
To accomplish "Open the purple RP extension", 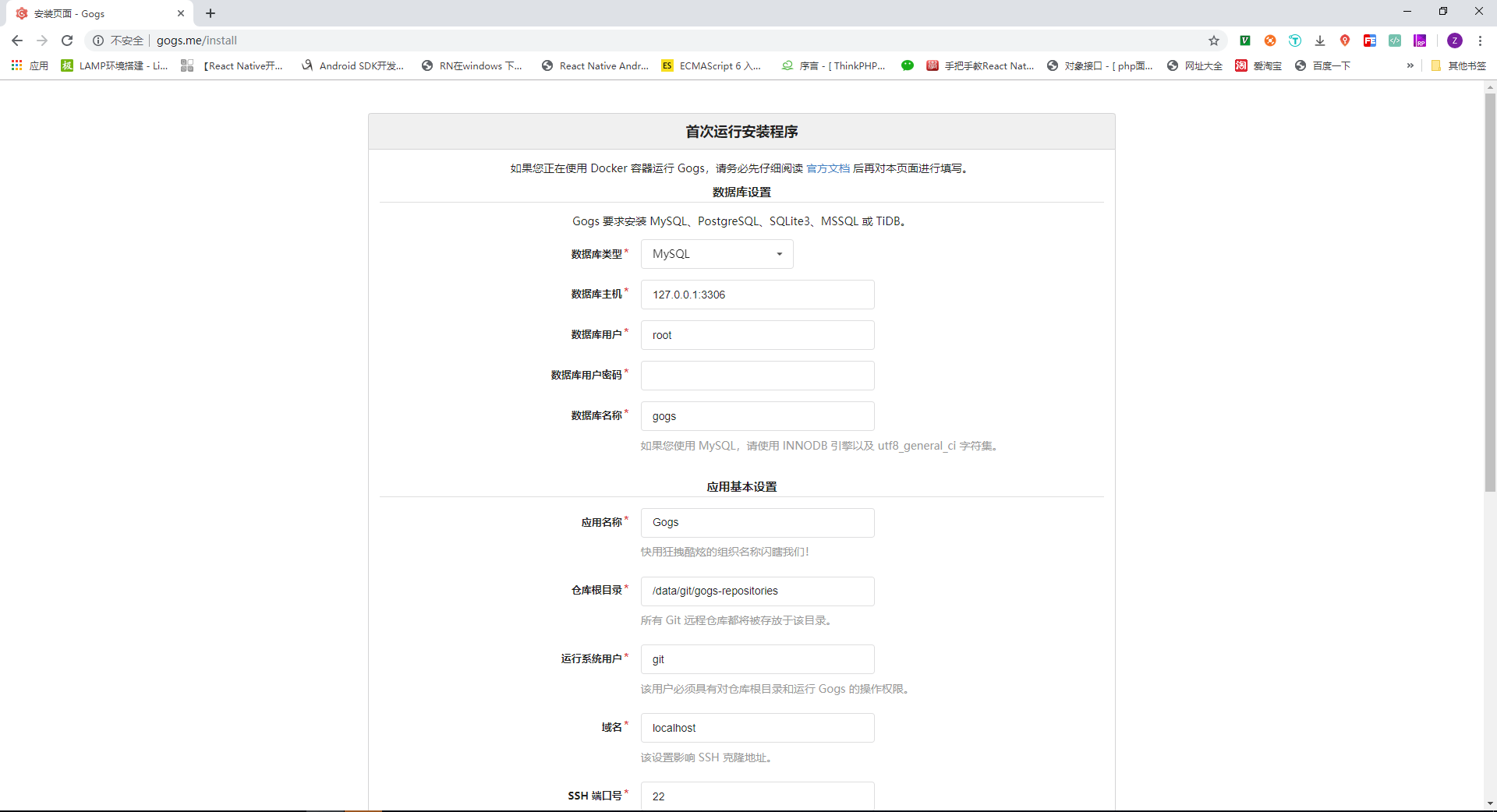I will 1420,41.
